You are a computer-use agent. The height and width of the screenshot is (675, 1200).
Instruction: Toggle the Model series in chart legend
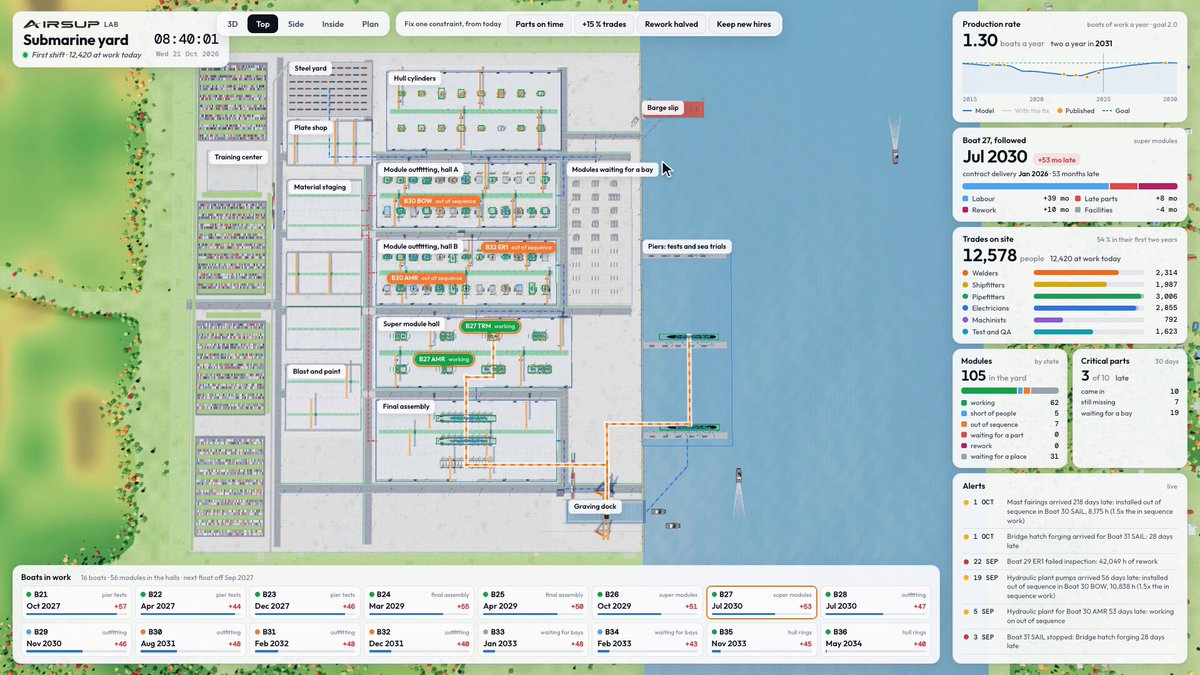click(x=978, y=110)
